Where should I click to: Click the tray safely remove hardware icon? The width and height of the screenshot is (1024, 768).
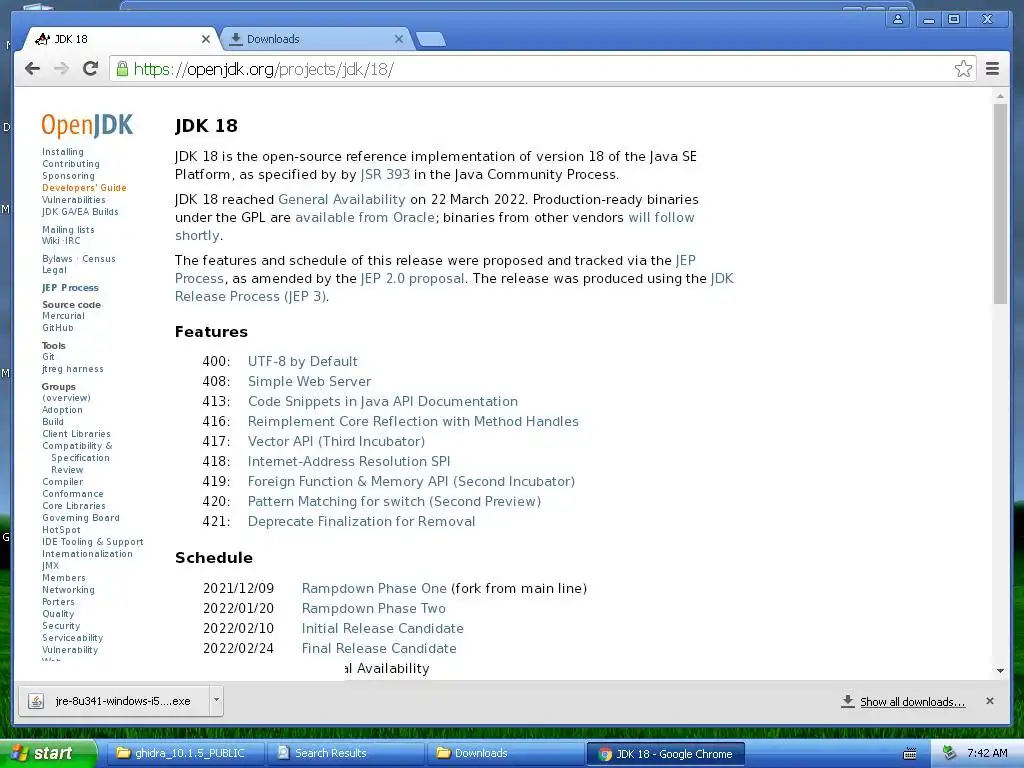point(949,753)
